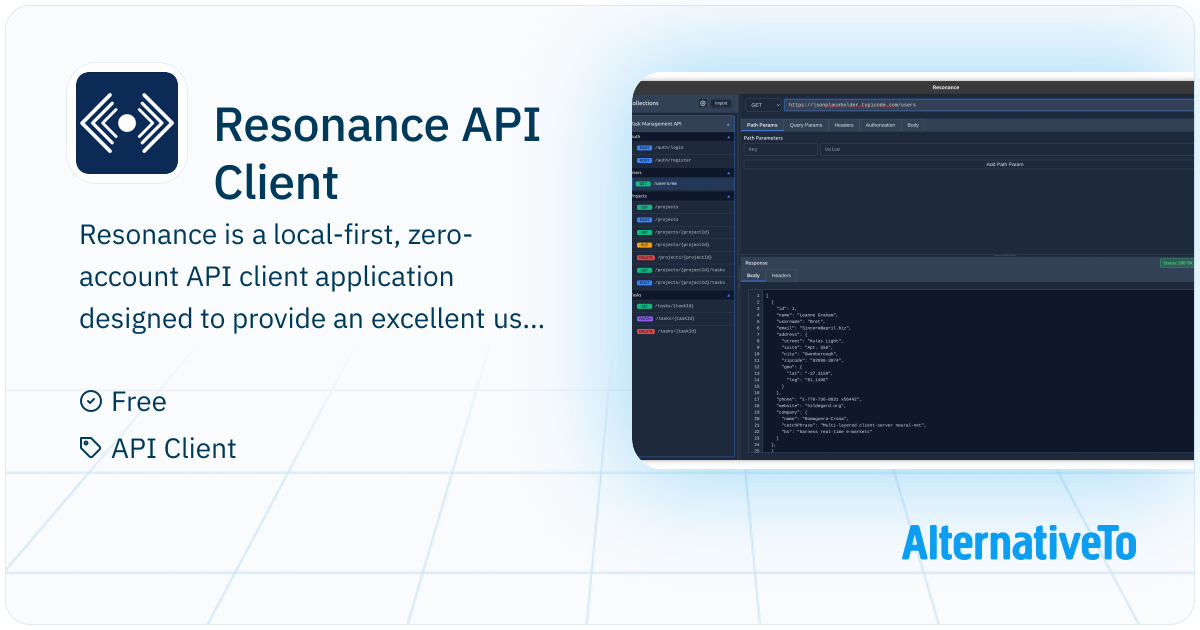1200x630 pixels.
Task: Click the Free label text
Action: coord(139,402)
